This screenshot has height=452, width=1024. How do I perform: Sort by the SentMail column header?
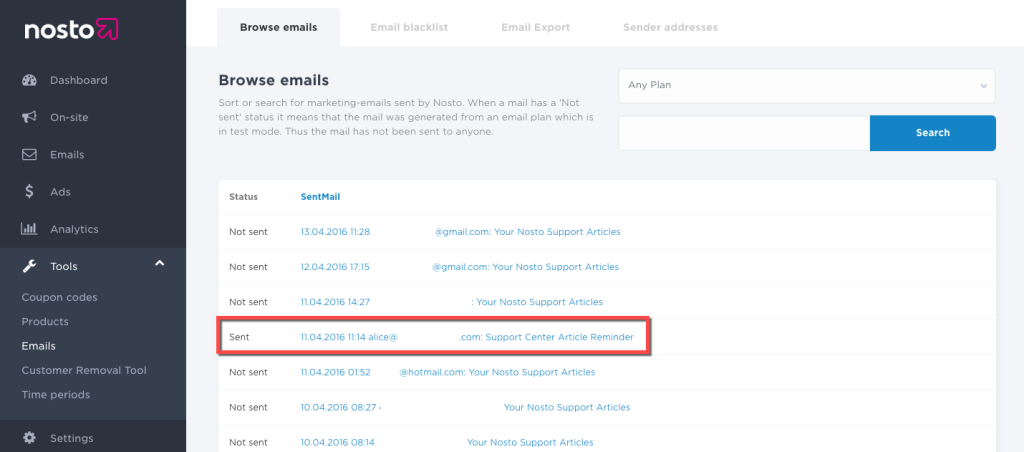point(320,197)
